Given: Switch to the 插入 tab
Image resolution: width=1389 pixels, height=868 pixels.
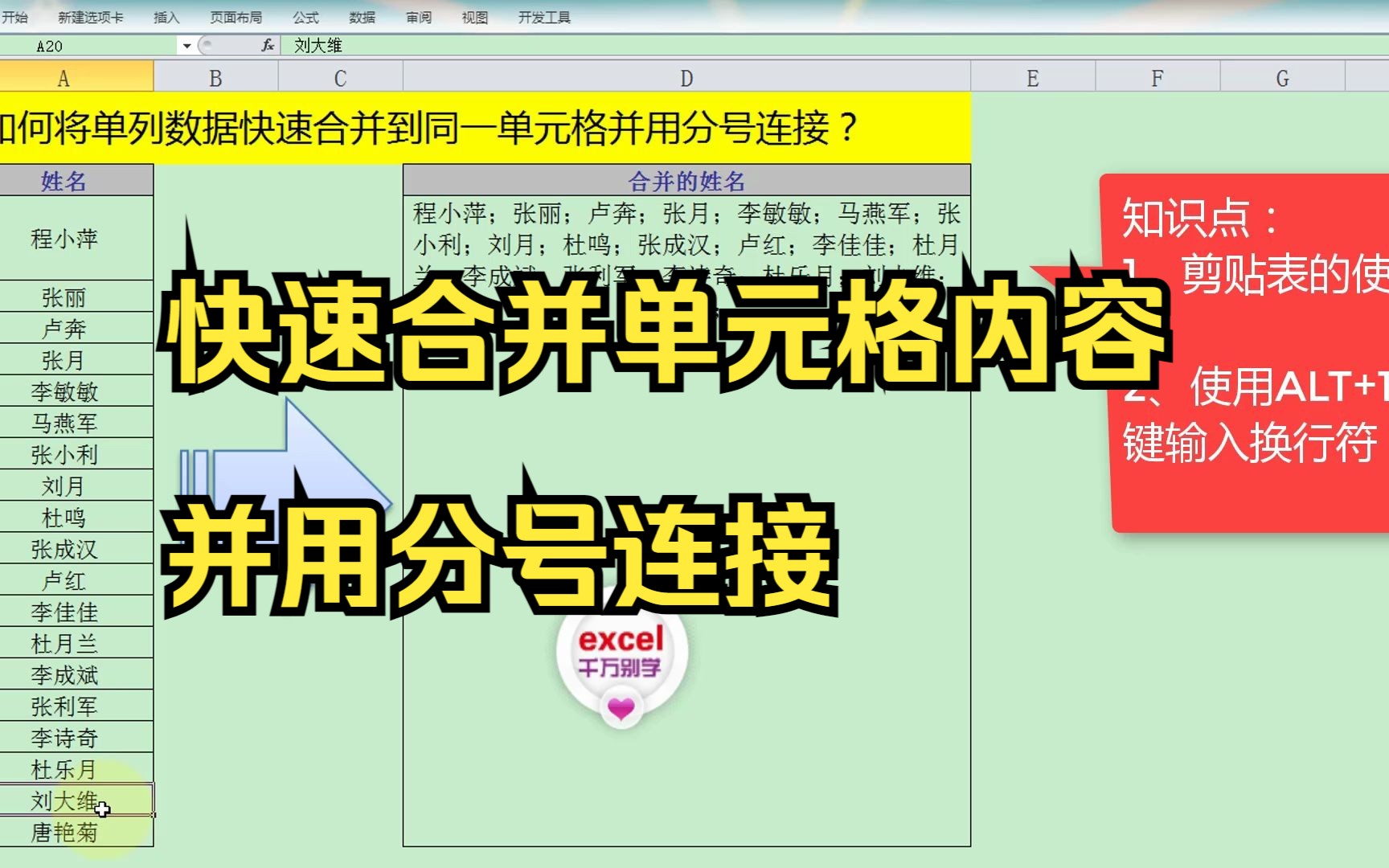Looking at the screenshot, I should pos(166,17).
